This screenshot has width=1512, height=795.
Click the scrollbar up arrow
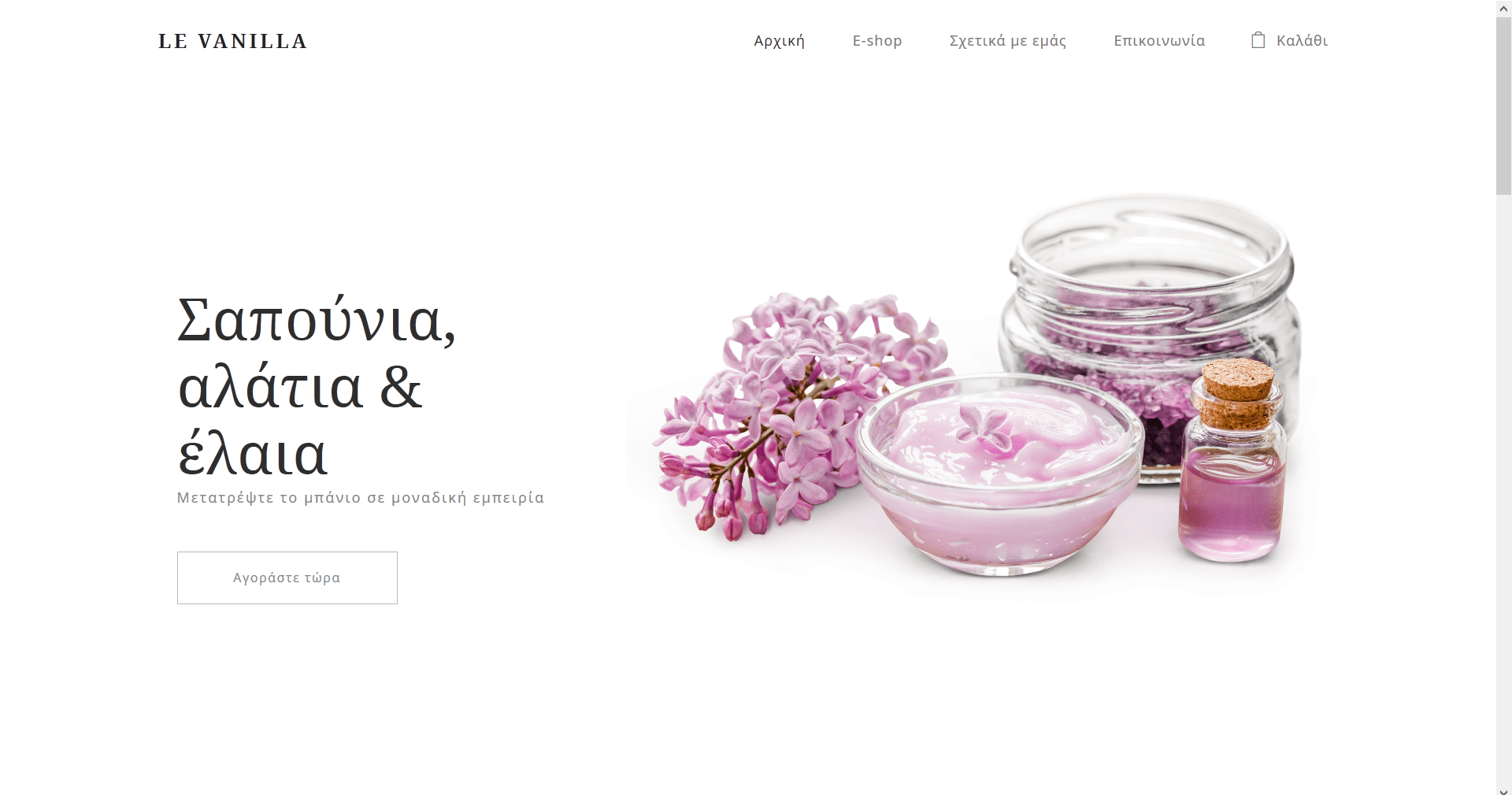[1503, 8]
